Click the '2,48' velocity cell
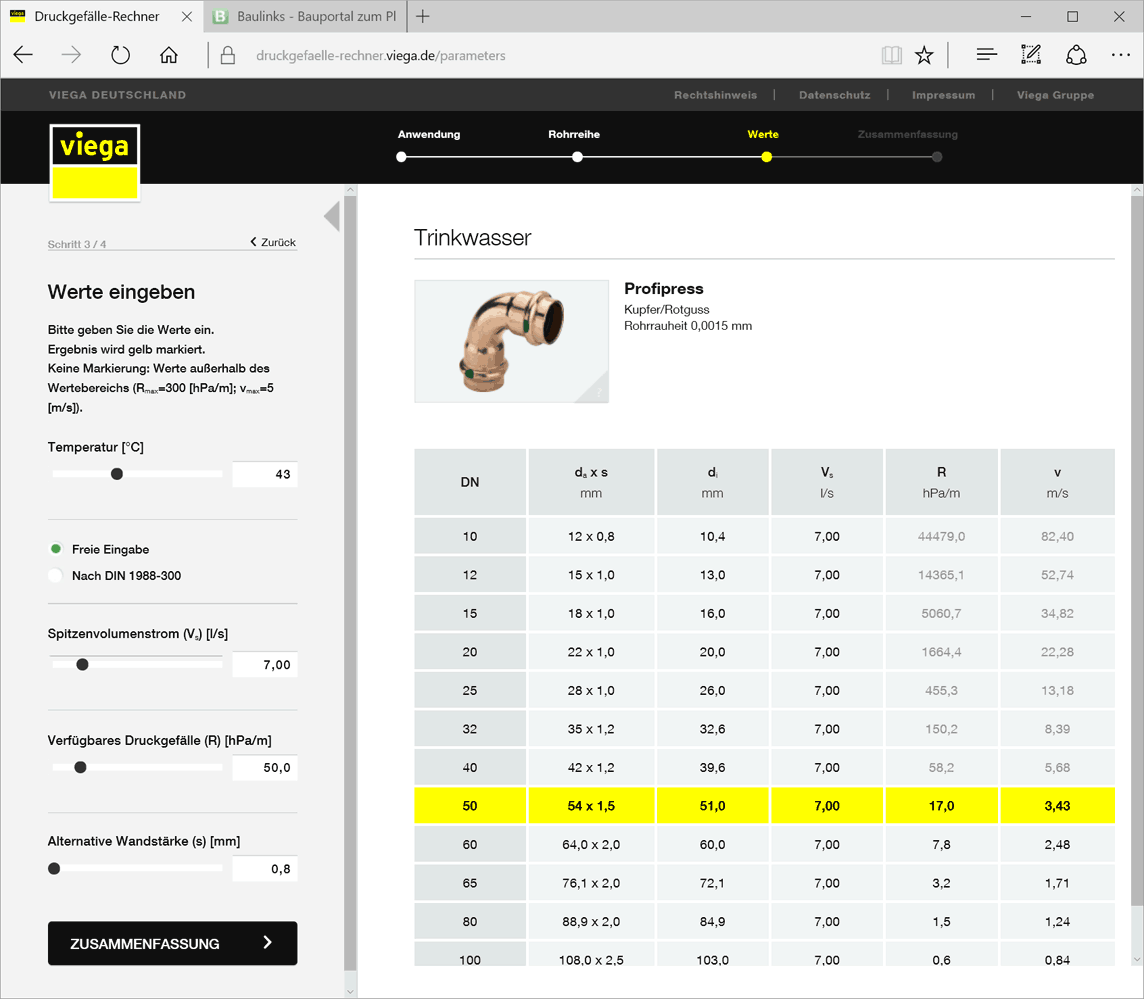The image size is (1144, 999). [x=1057, y=844]
